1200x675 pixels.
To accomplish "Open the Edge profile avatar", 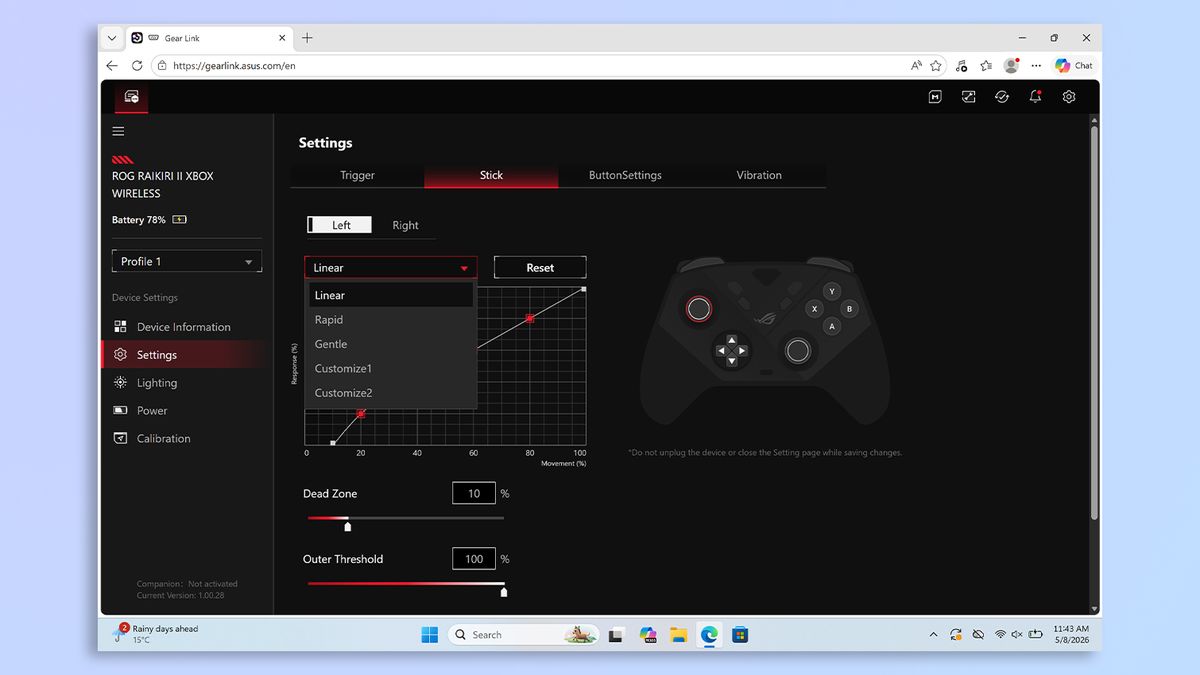I will click(x=1011, y=66).
